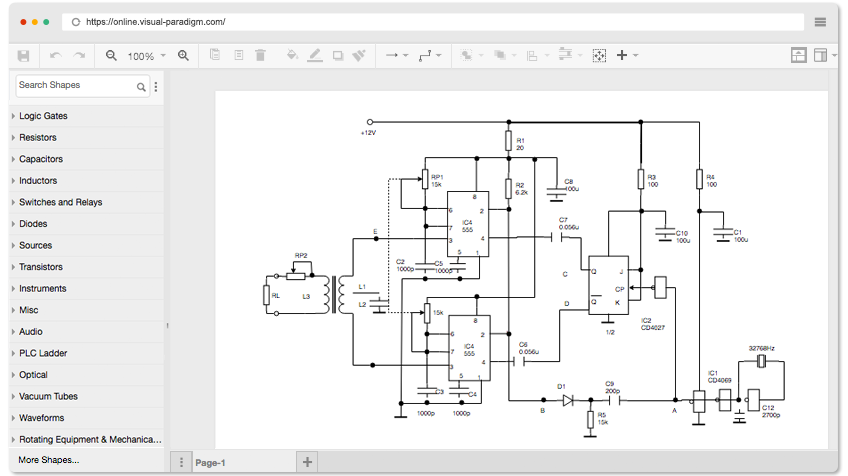
Task: Click the magnifier icon in Search Shapes
Action: pyautogui.click(x=141, y=87)
